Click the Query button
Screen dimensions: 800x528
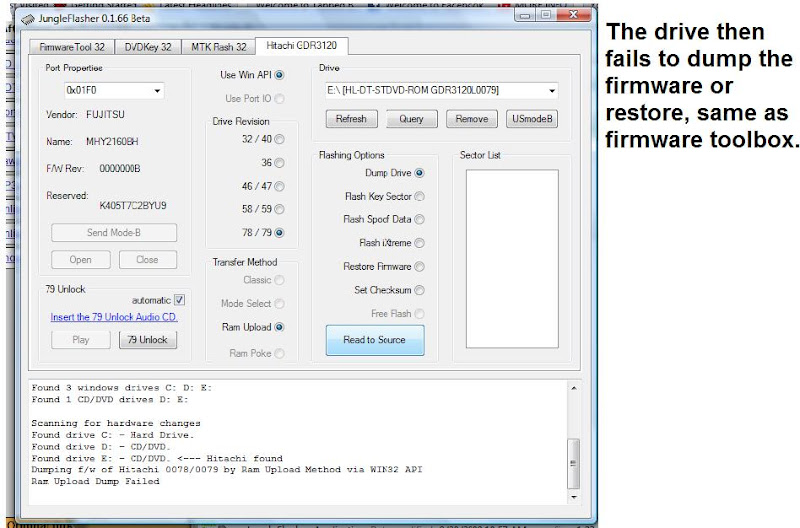412,119
